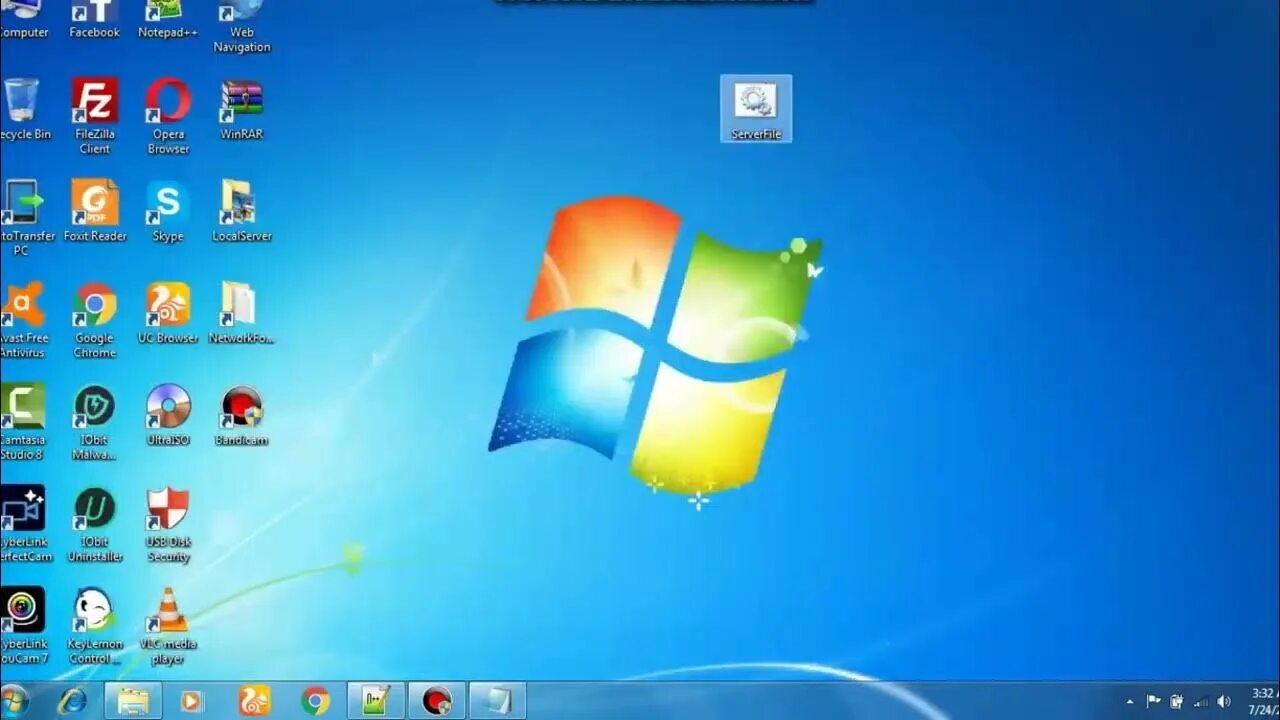The image size is (1280, 720).
Task: Switch to the rightmost open taskbar window
Action: click(x=497, y=701)
